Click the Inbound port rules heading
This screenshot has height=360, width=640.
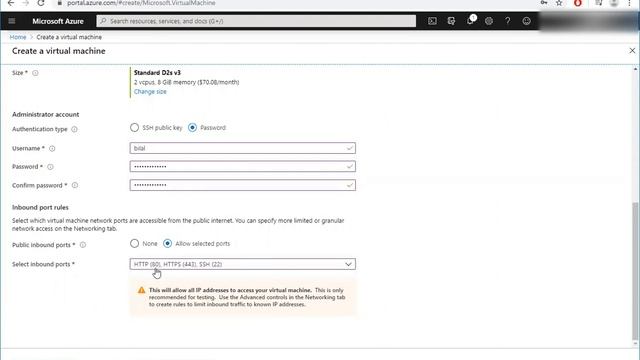tap(40, 207)
